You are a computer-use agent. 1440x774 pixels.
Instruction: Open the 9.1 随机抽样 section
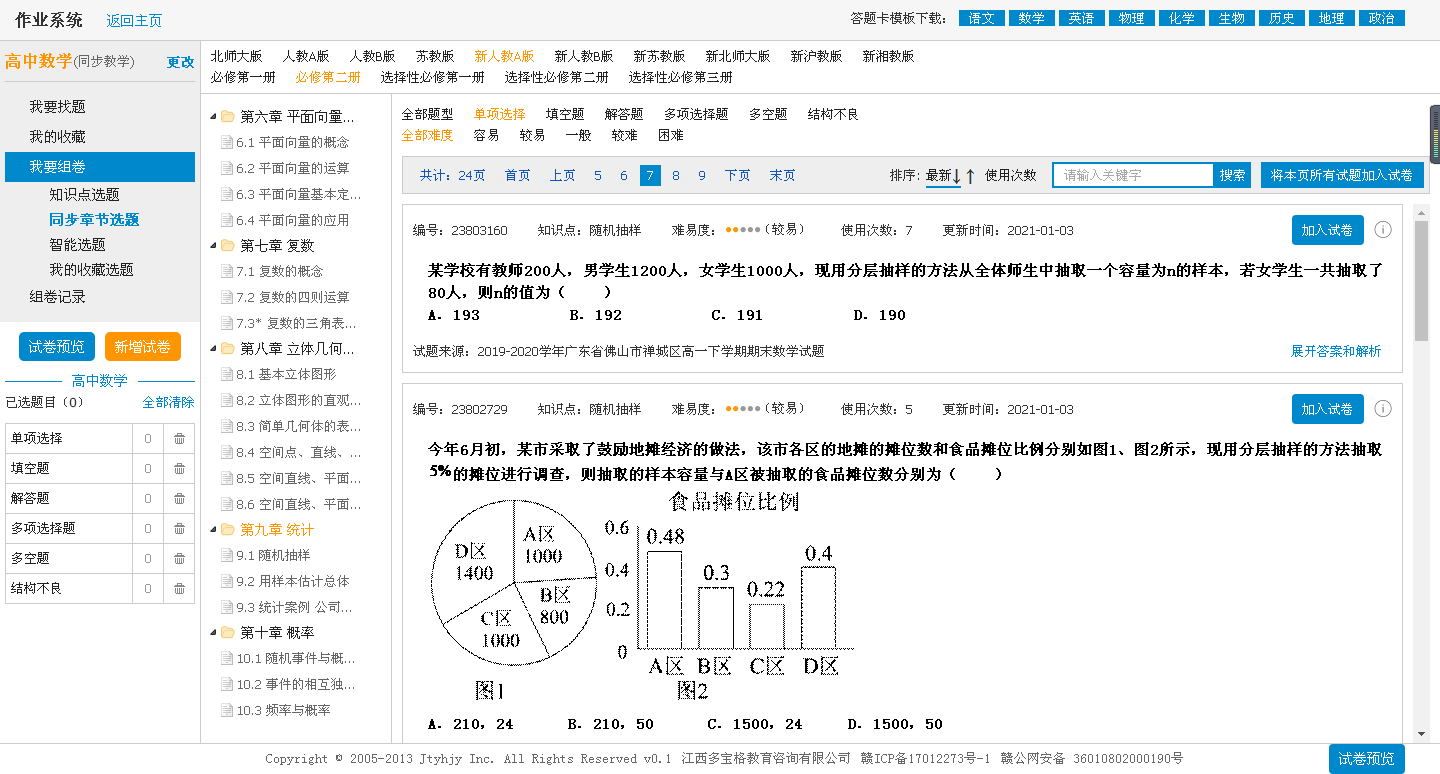tap(272, 555)
